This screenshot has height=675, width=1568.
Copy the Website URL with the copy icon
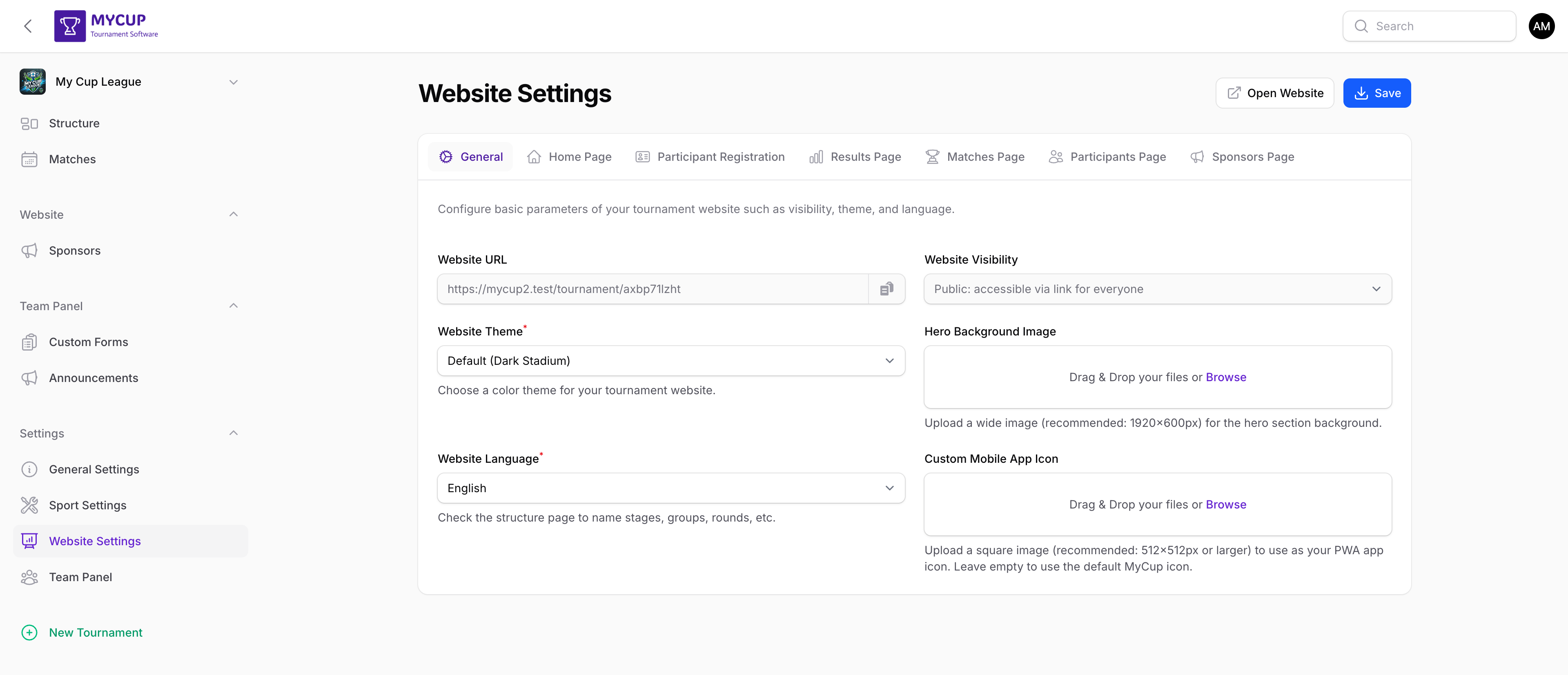[x=886, y=289]
